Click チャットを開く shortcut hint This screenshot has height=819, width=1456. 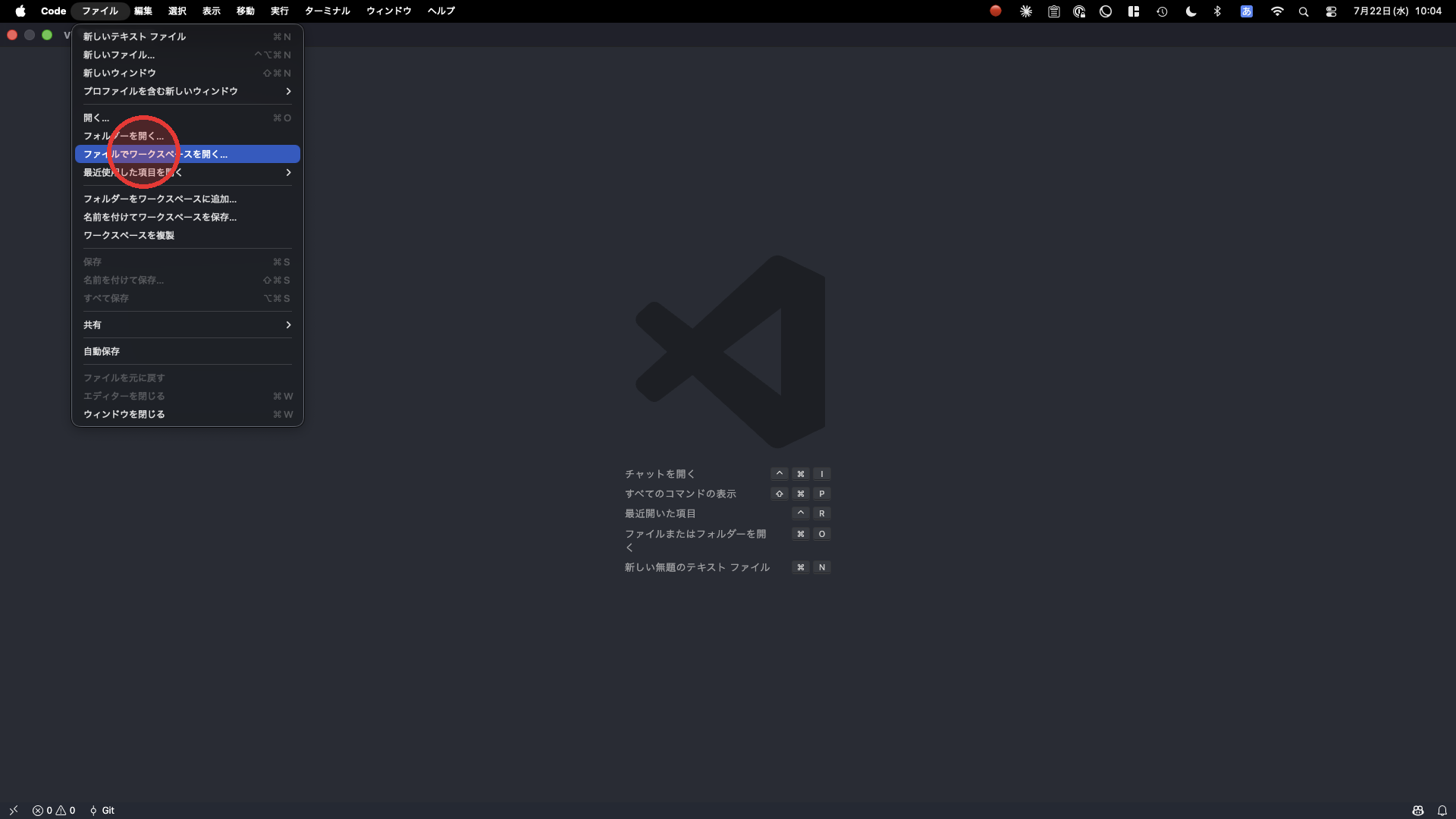(x=660, y=474)
